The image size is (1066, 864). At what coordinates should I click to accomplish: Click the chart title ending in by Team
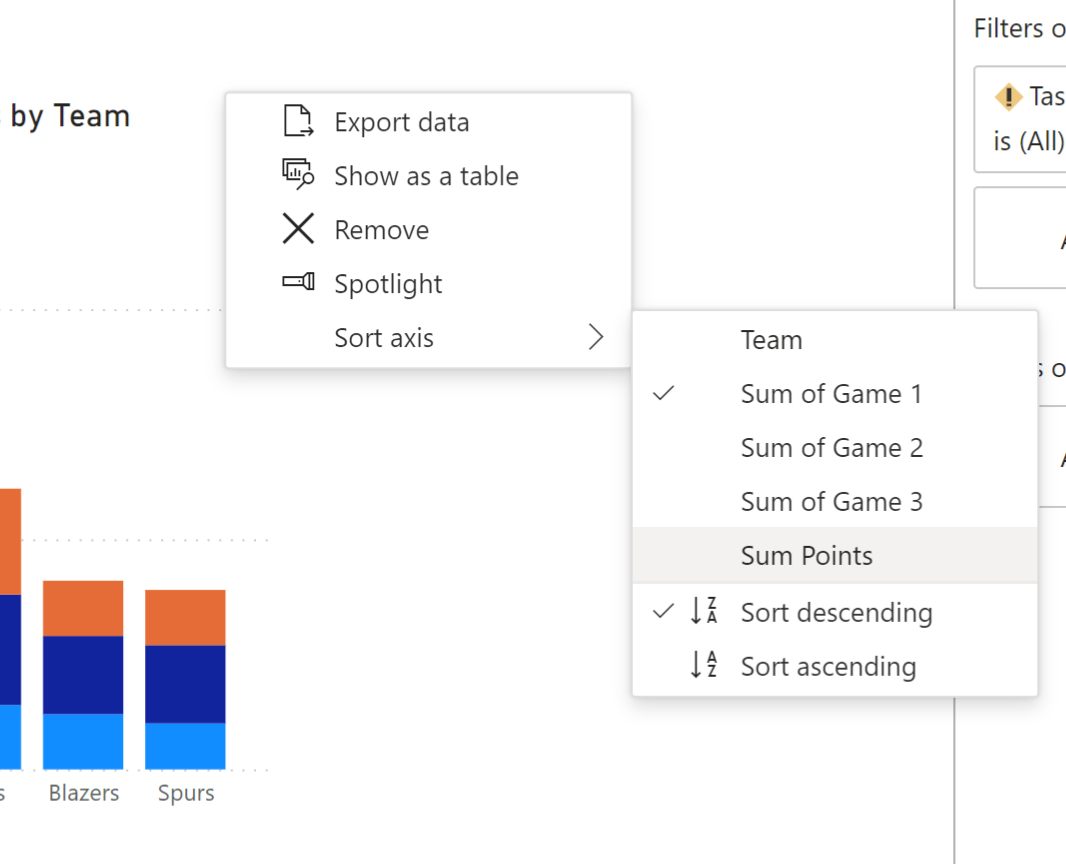pyautogui.click(x=70, y=117)
